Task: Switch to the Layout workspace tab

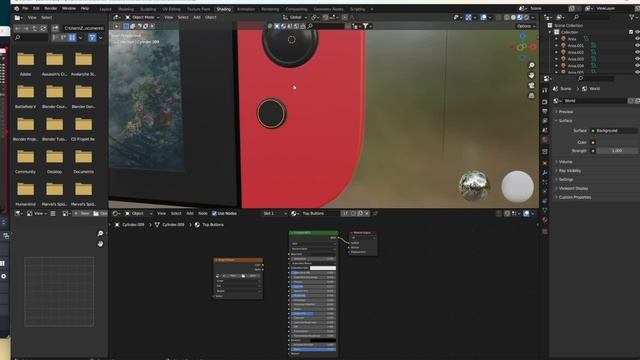Action: point(105,9)
